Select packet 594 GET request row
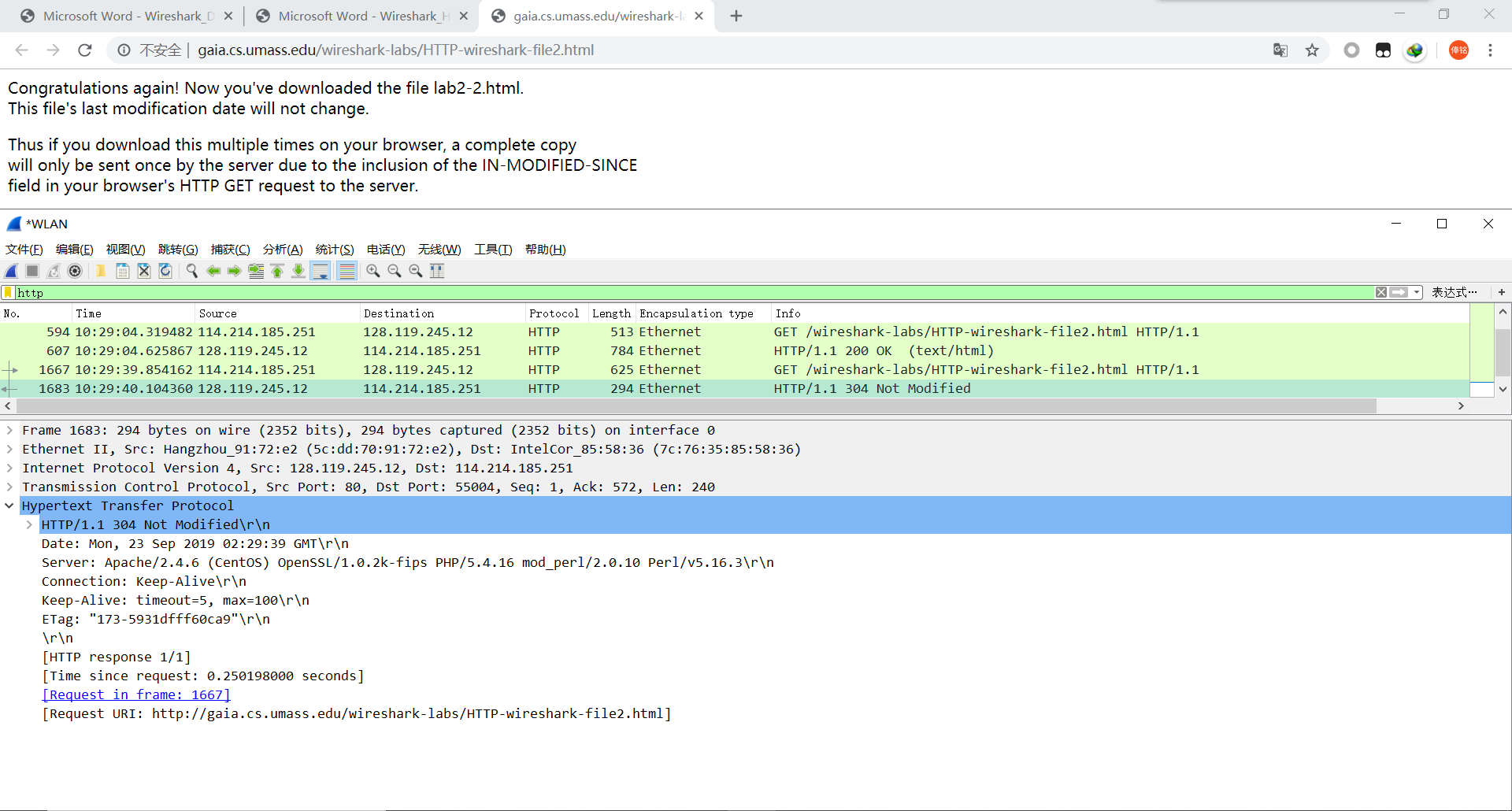 pyautogui.click(x=734, y=332)
